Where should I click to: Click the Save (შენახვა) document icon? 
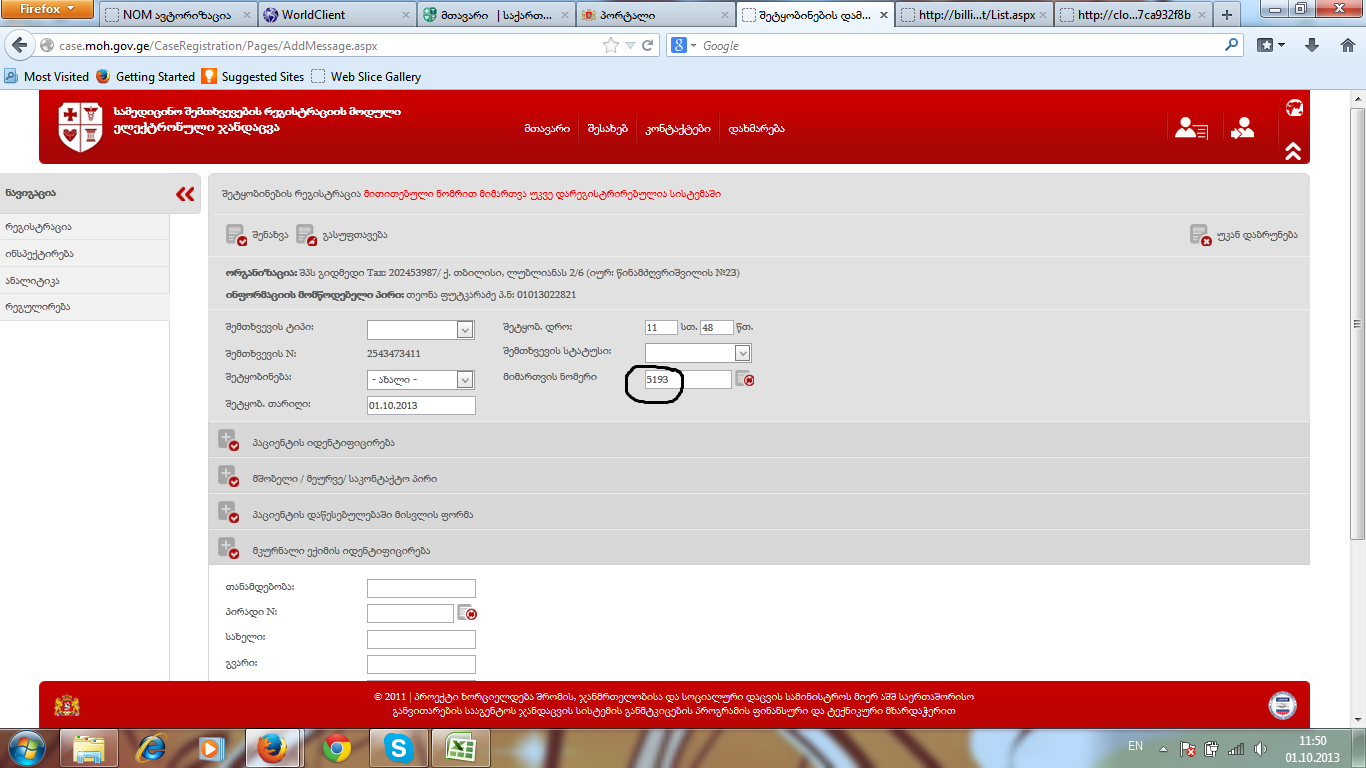click(236, 235)
